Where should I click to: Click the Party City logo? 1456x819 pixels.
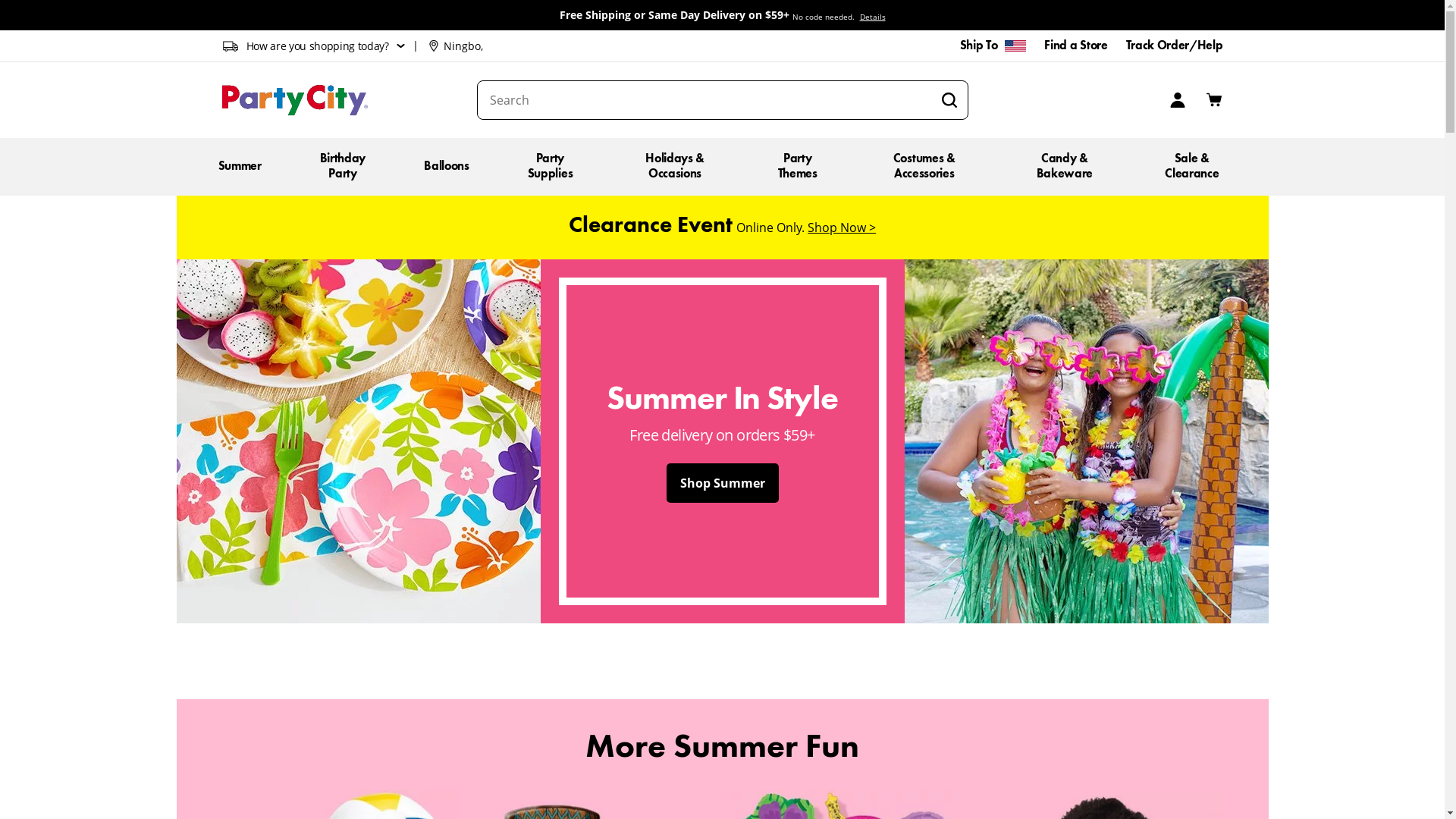point(294,100)
